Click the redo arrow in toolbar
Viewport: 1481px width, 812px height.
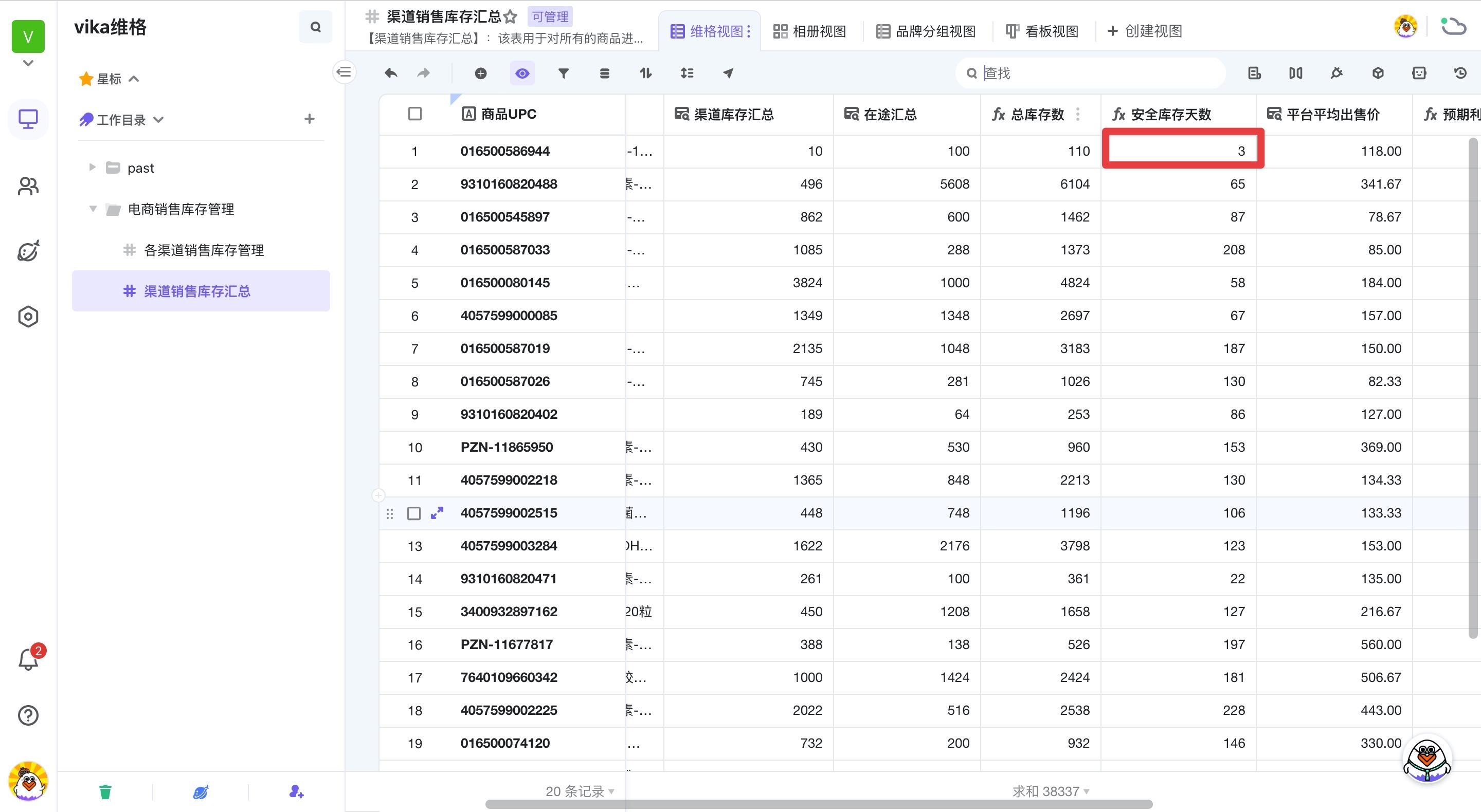(424, 73)
